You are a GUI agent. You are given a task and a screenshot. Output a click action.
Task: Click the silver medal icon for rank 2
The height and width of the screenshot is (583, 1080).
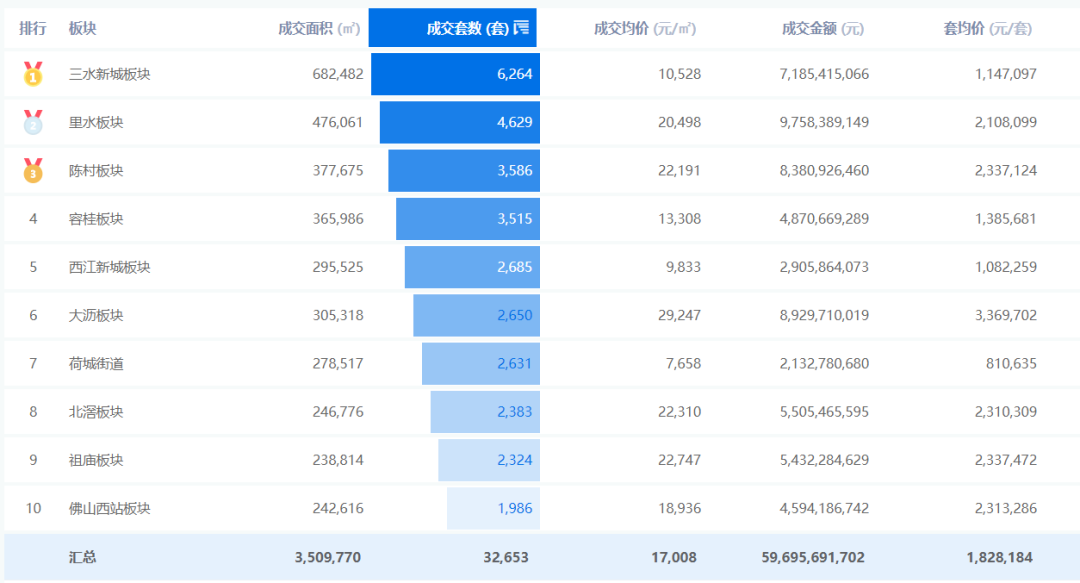pos(33,122)
